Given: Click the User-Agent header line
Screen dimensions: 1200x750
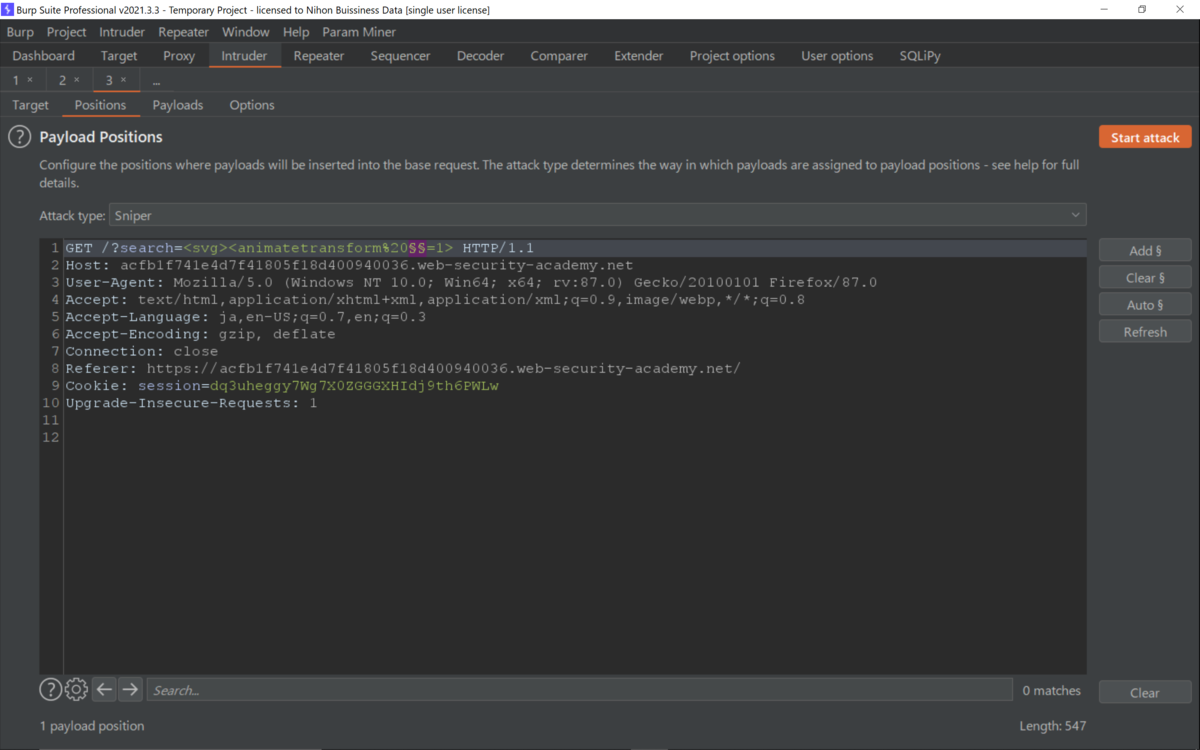Looking at the screenshot, I should [471, 282].
